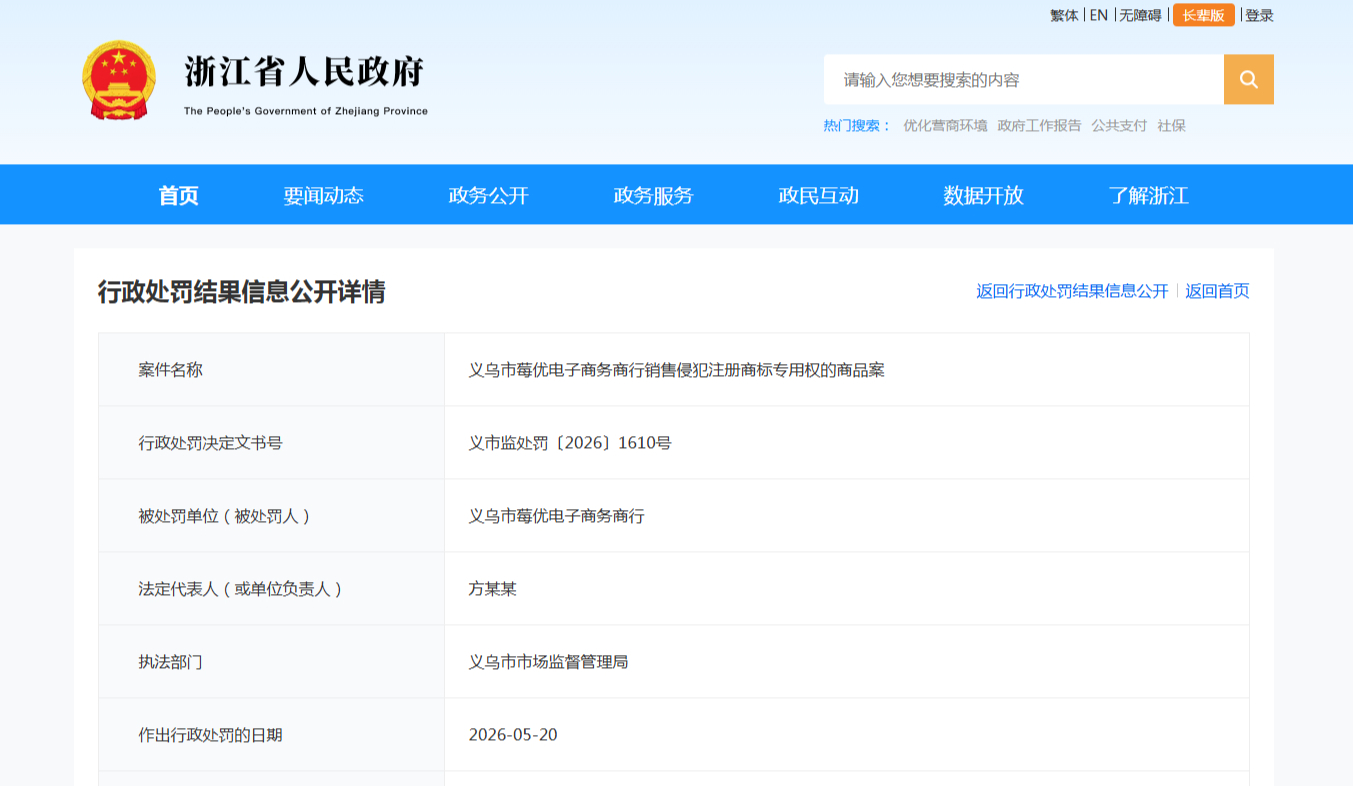Open the 了解浙江 nav item
This screenshot has height=786, width=1353.
click(x=1148, y=195)
